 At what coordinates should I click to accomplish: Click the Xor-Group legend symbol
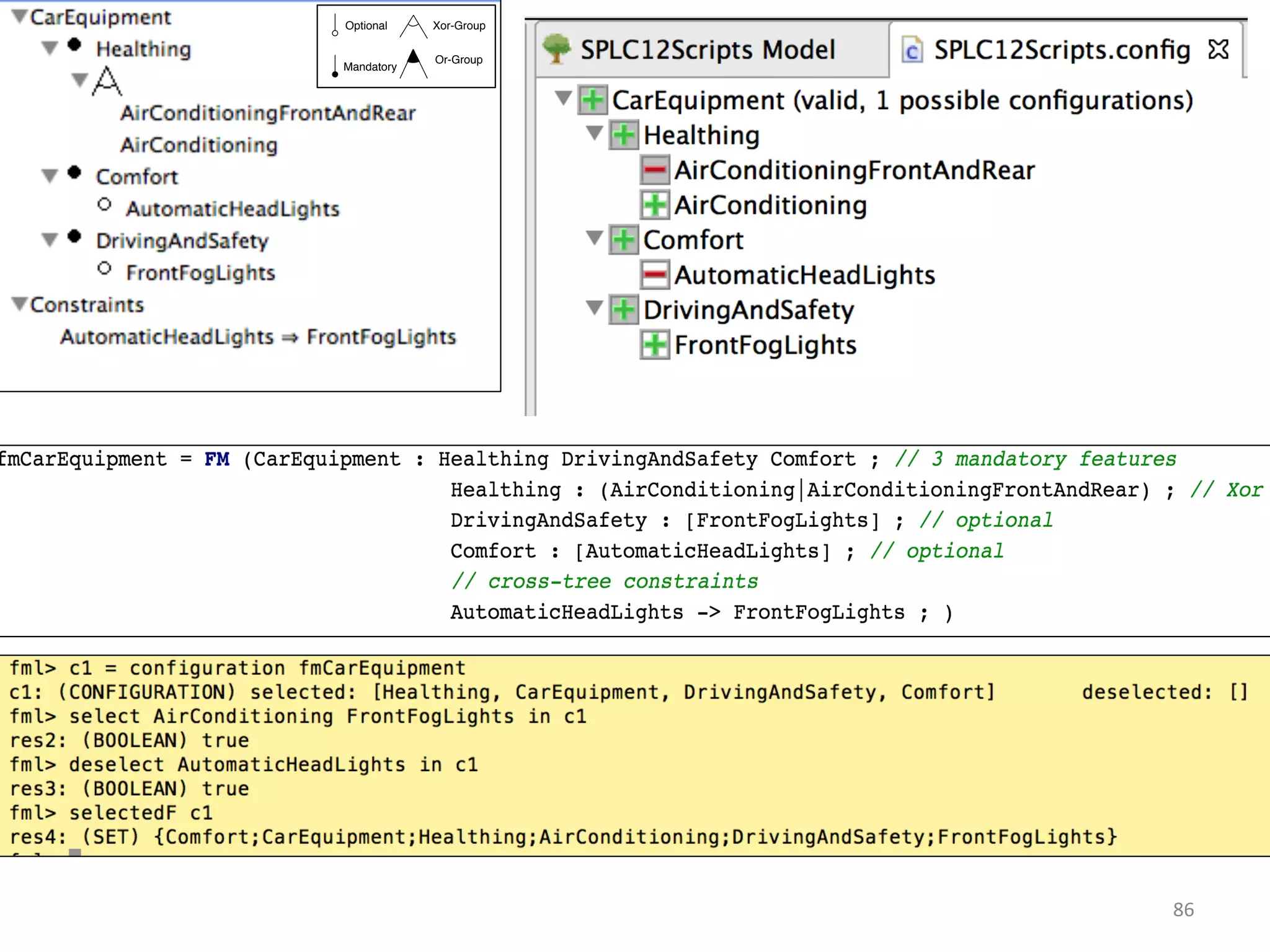[x=413, y=27]
